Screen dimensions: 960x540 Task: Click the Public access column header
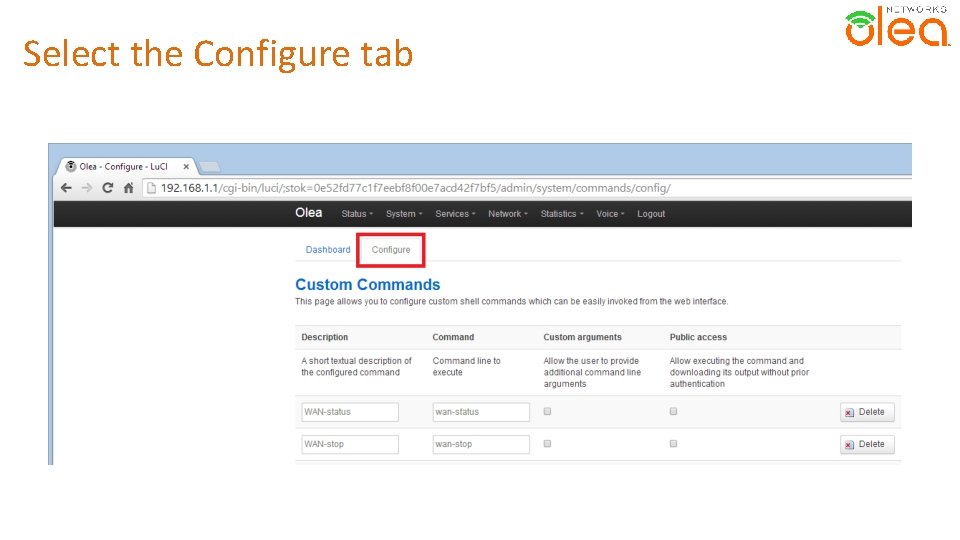(698, 337)
